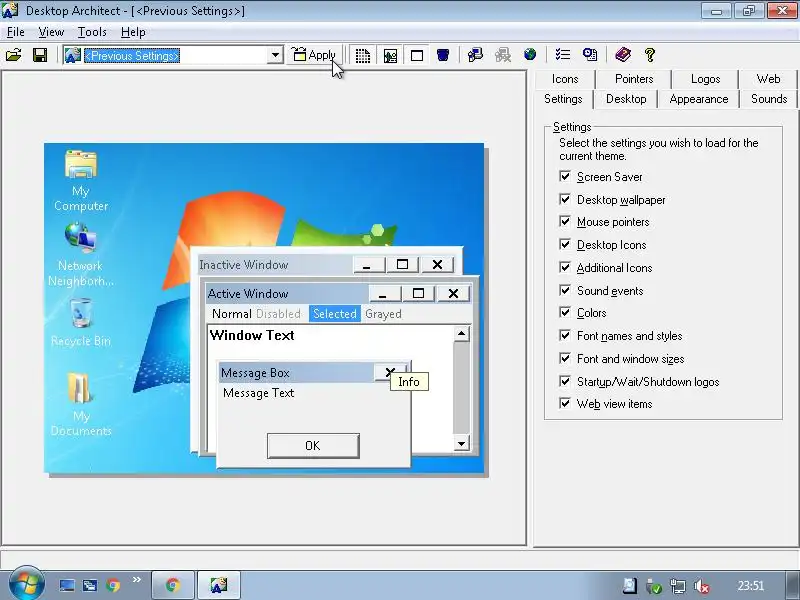800x600 pixels.
Task: Click the globe toolbar icon
Action: 530,55
